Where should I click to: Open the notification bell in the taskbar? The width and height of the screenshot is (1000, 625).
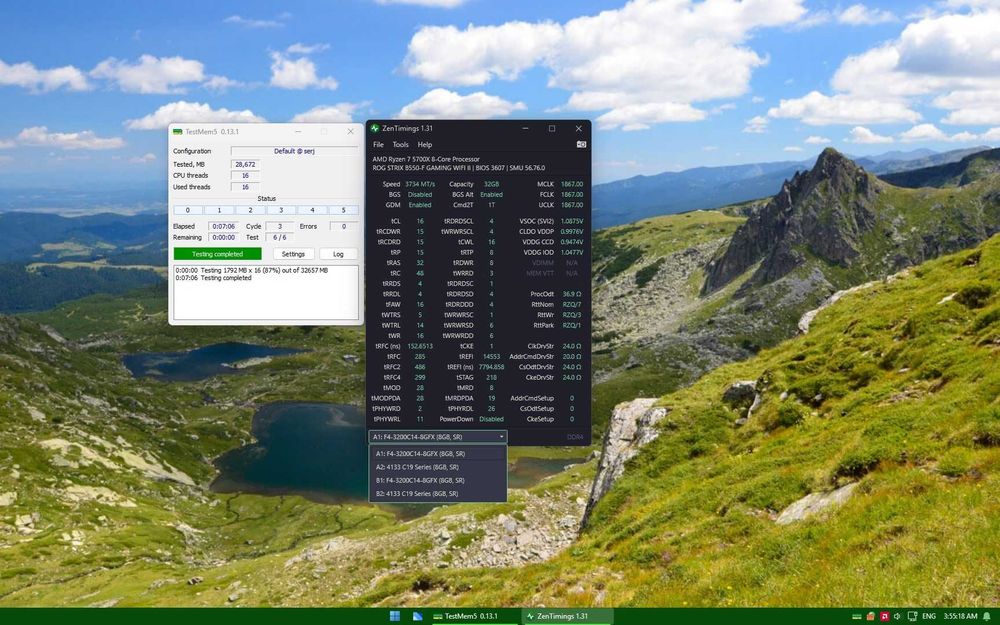tap(987, 616)
